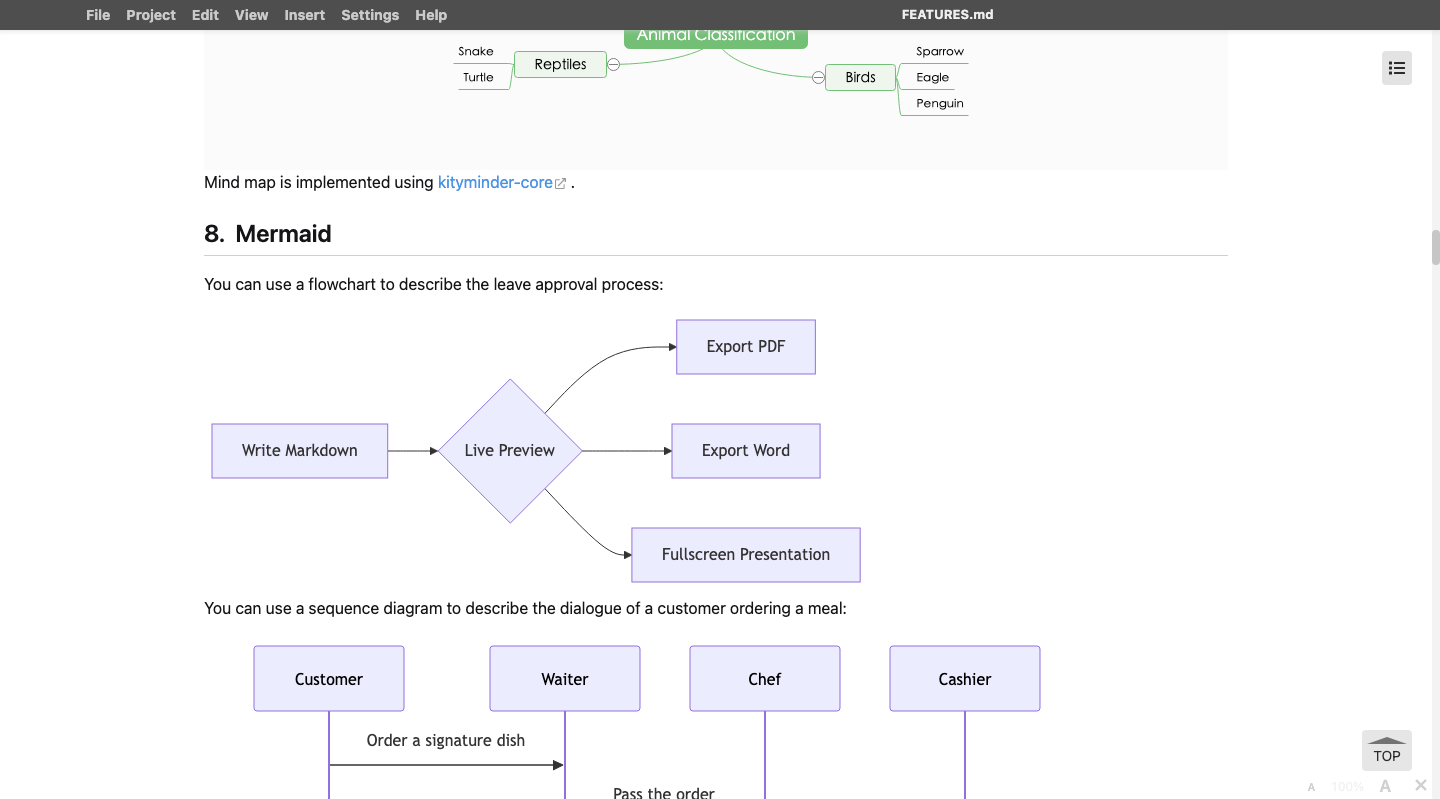Screen dimensions: 1440x799
Task: Open the Insert menu
Action: pyautogui.click(x=304, y=15)
